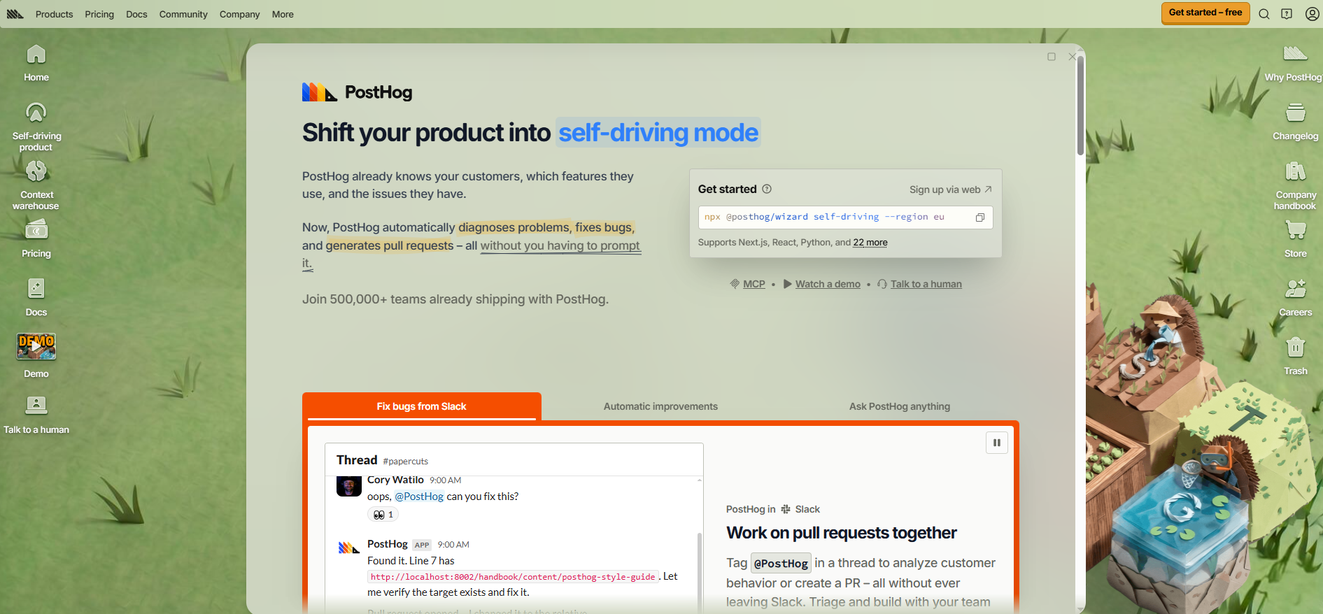Click the eyes emoji reaction
Image resolution: width=1323 pixels, height=614 pixels.
pos(384,515)
